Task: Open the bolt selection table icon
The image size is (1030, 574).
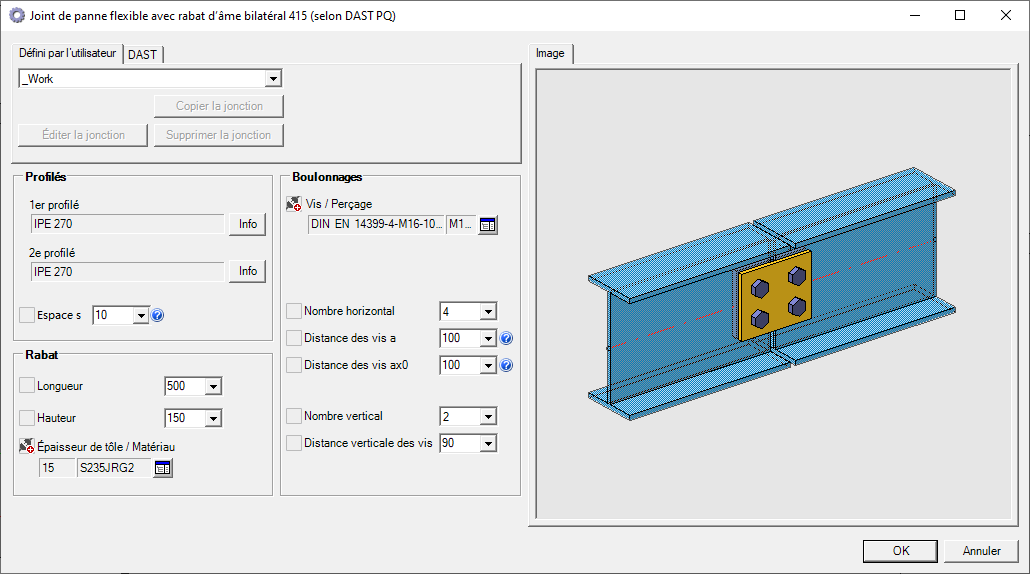Action: [x=487, y=225]
